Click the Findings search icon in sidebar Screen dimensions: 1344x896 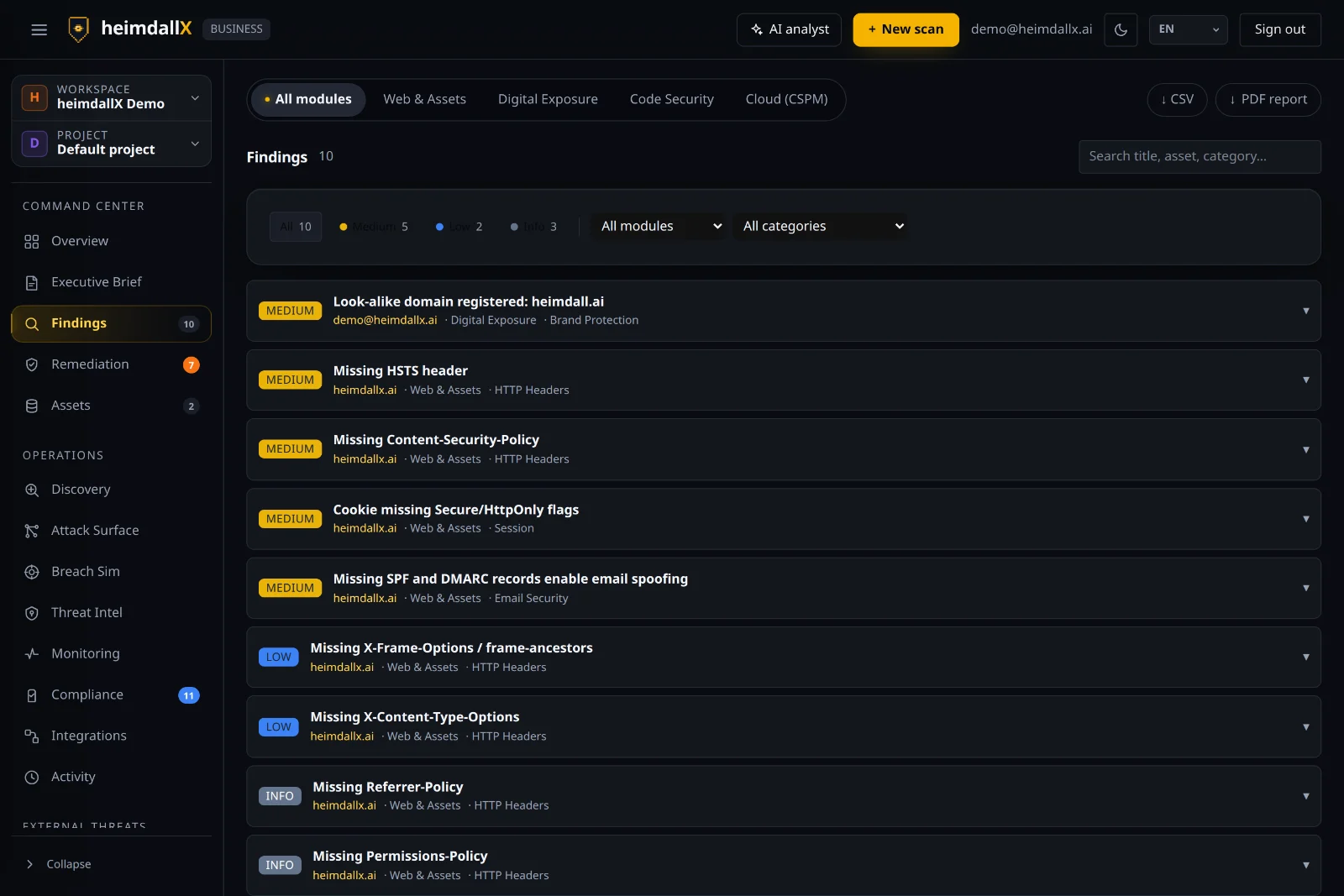pos(32,324)
